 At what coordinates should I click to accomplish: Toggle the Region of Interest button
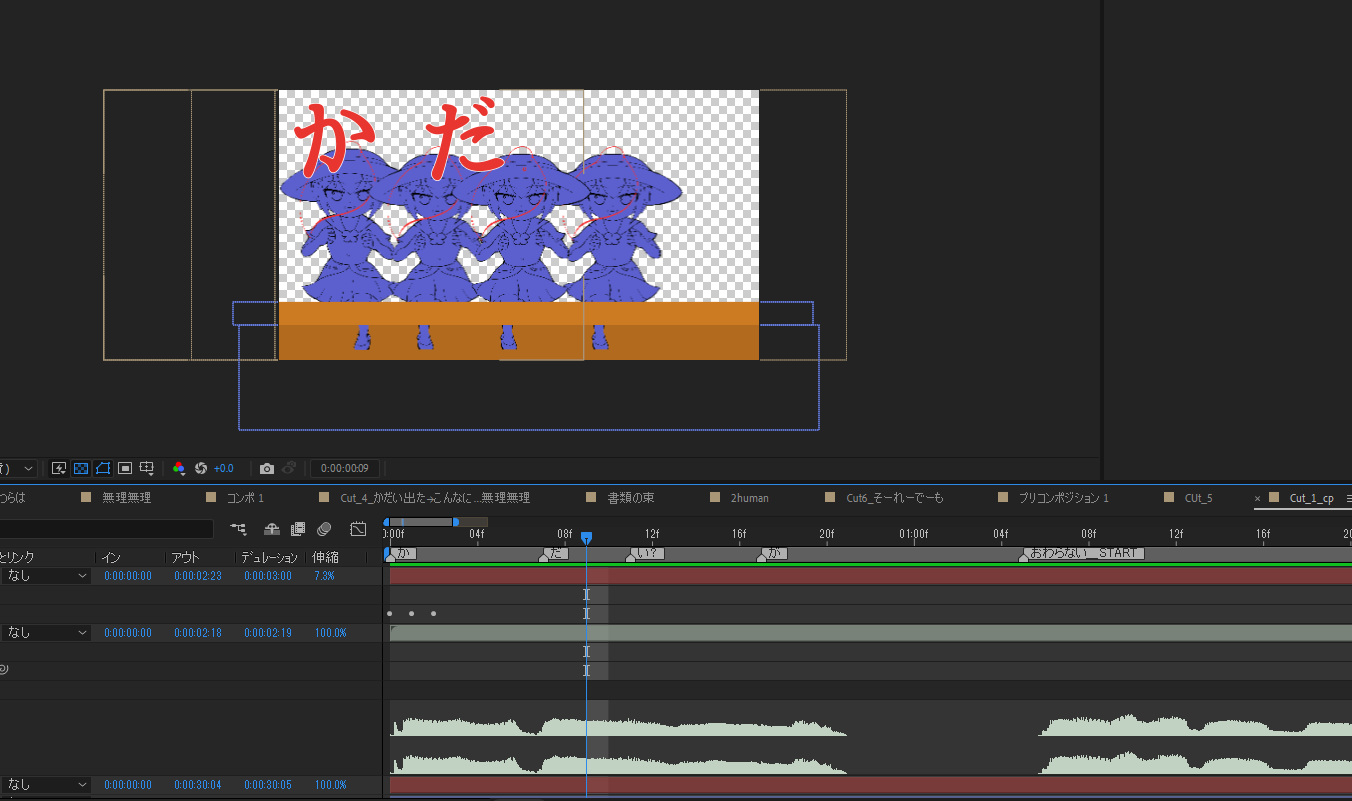[x=125, y=468]
